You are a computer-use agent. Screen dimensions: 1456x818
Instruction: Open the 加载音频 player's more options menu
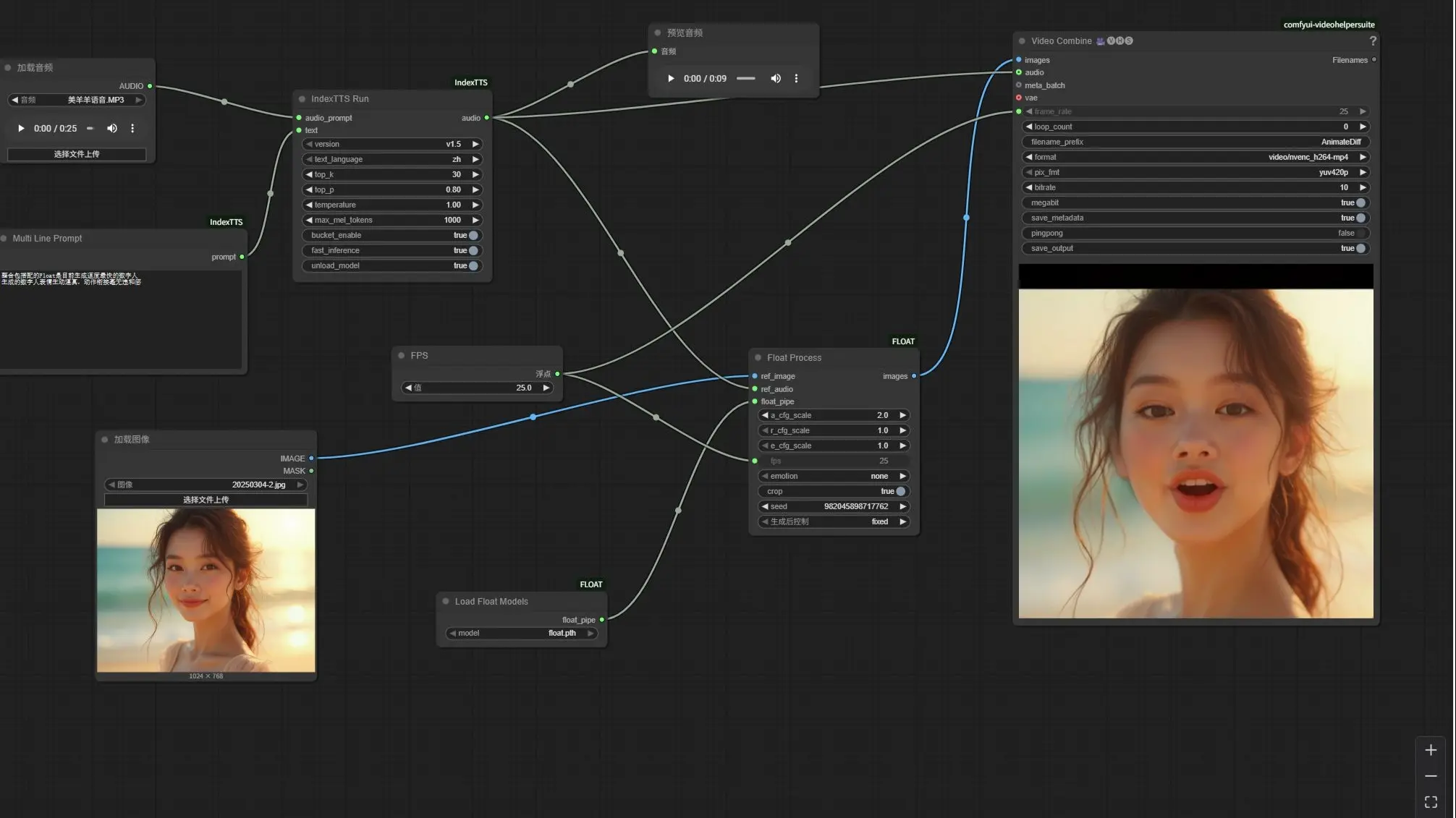(x=132, y=129)
